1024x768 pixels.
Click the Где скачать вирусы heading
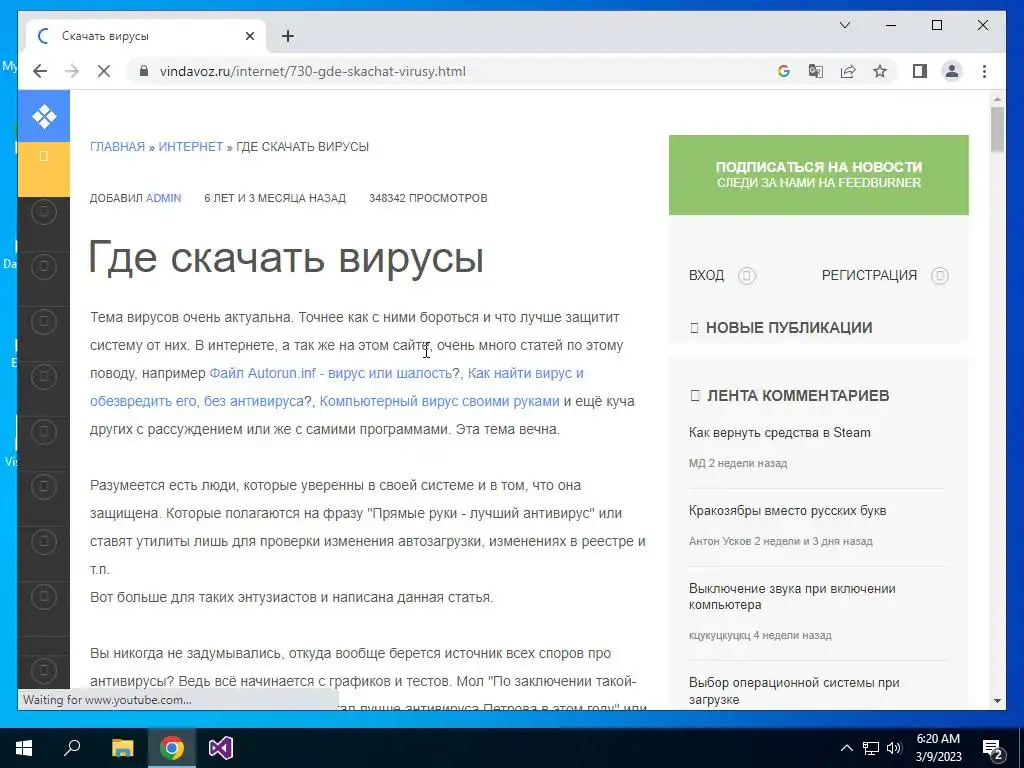pyautogui.click(x=286, y=257)
